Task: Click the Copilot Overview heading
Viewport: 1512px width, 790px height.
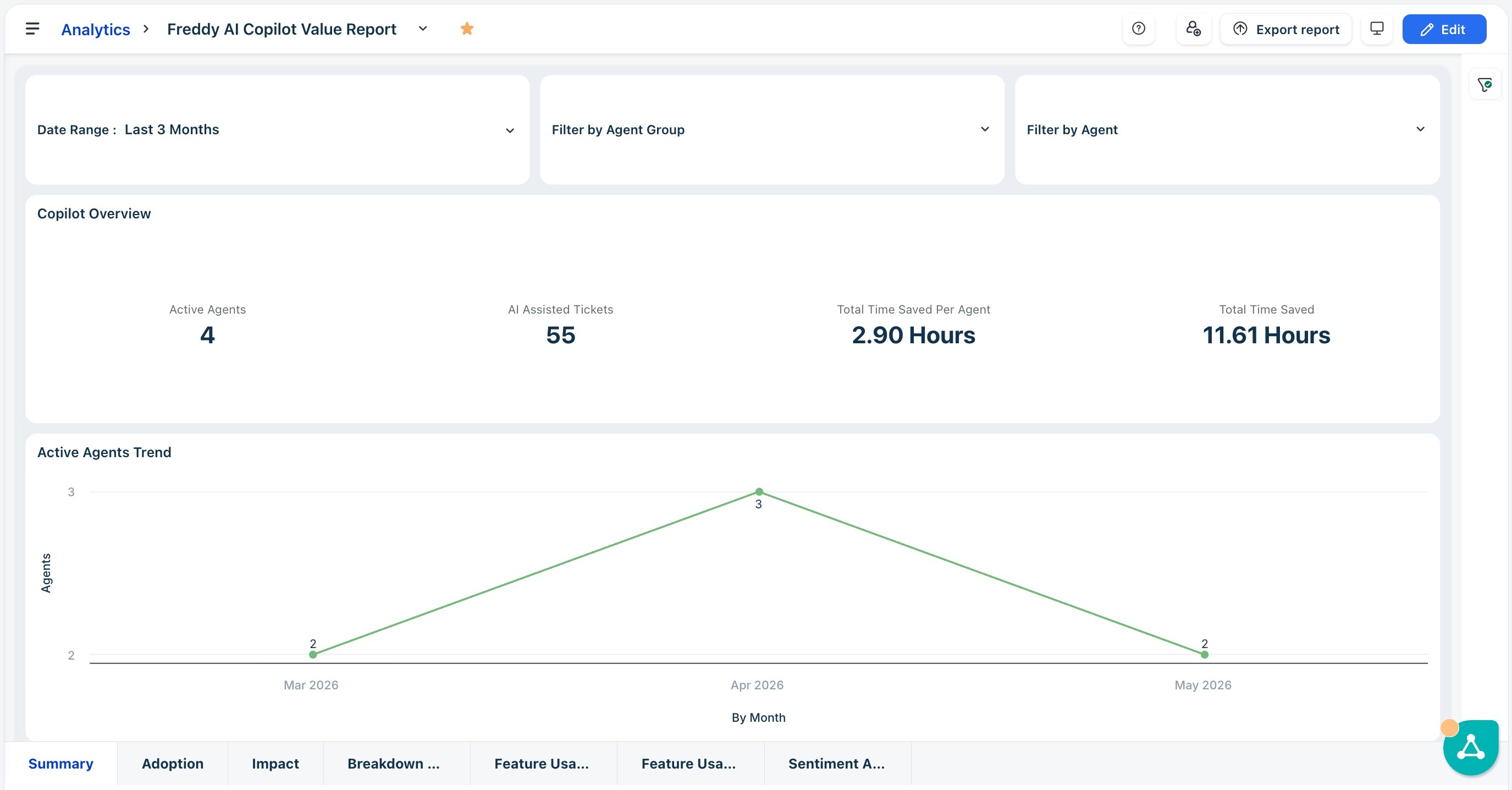Action: 94,214
